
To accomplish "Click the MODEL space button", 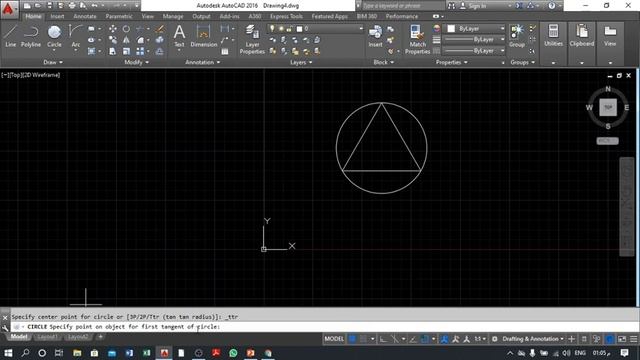I will (334, 339).
